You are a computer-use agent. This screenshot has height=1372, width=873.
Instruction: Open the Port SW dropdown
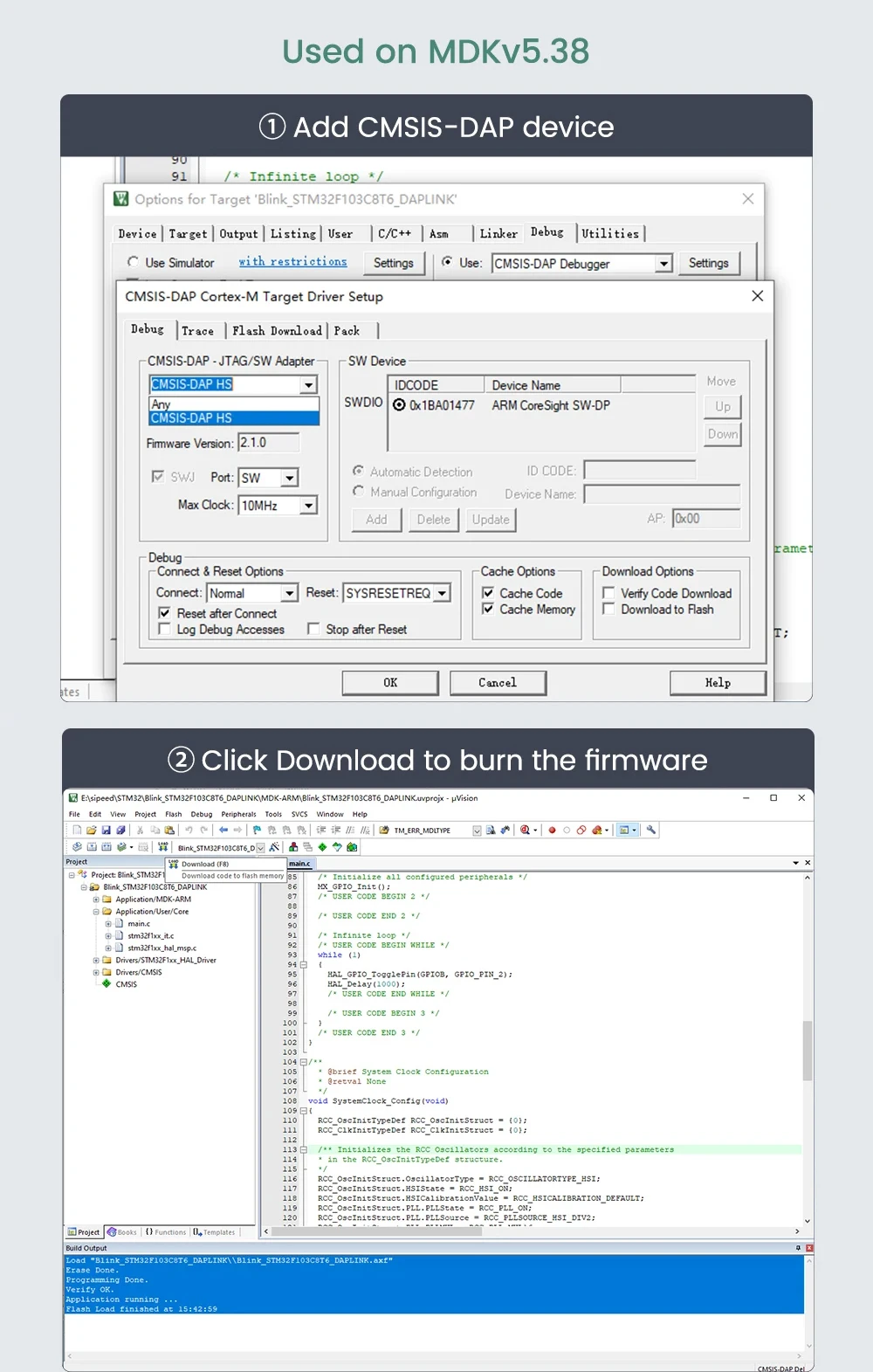click(290, 478)
